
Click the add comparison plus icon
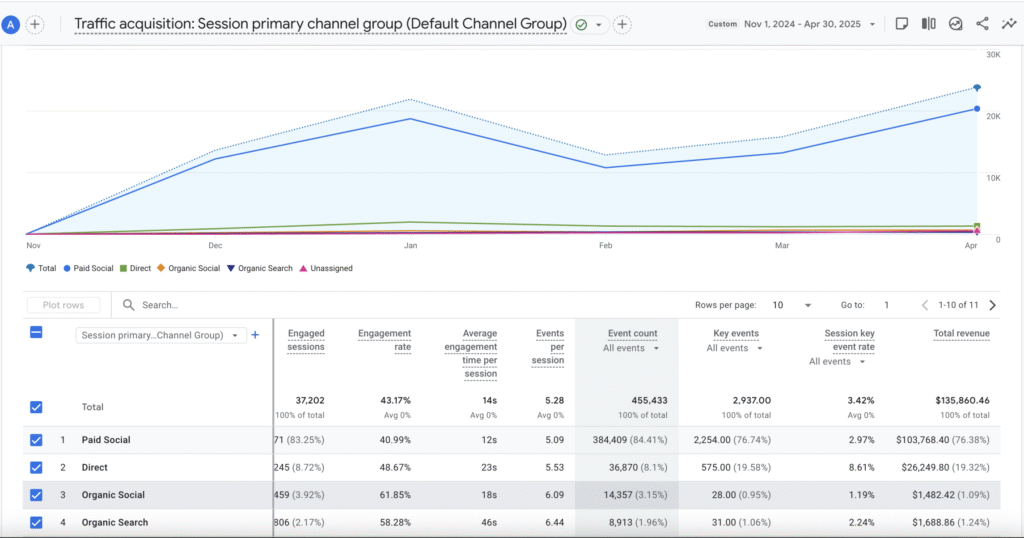pos(35,24)
